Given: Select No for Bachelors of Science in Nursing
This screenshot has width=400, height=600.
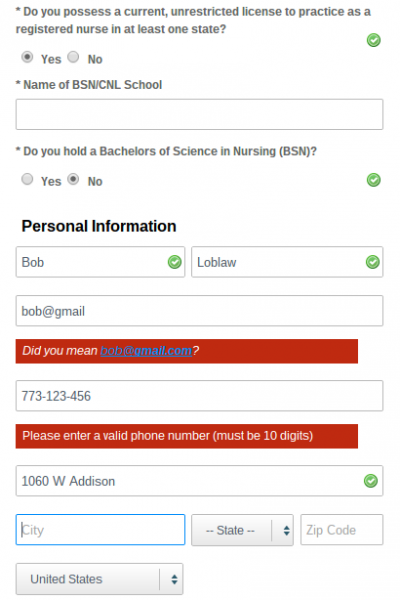Looking at the screenshot, I should (73, 179).
